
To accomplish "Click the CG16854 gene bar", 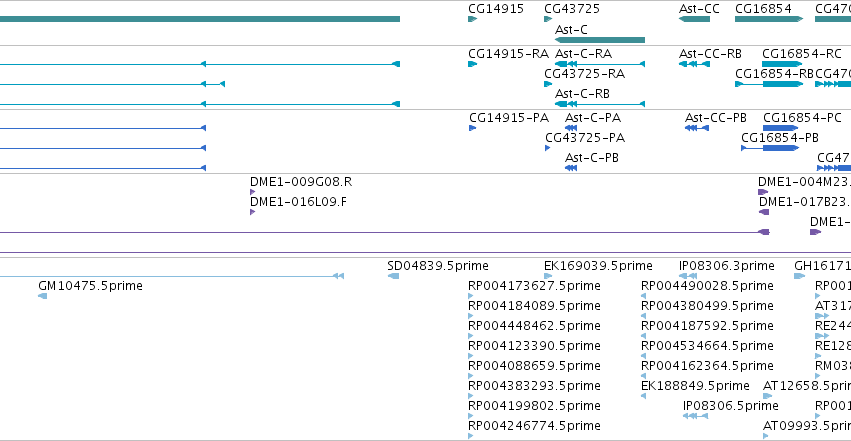I will (769, 19).
